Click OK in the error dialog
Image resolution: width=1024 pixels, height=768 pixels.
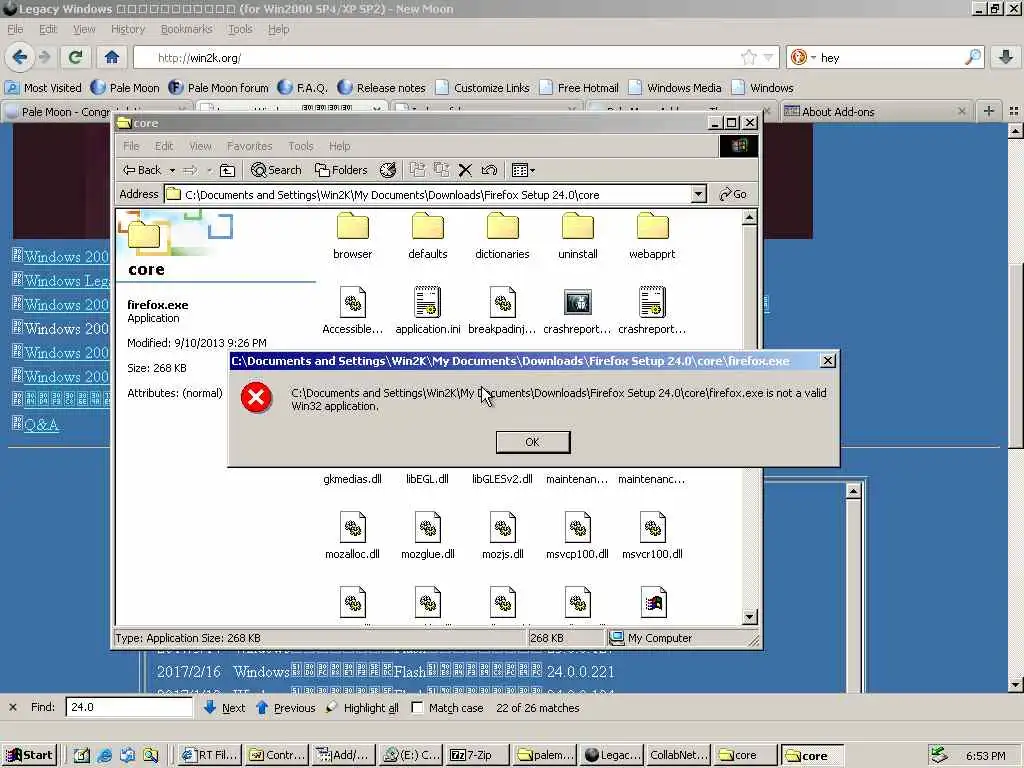(532, 442)
